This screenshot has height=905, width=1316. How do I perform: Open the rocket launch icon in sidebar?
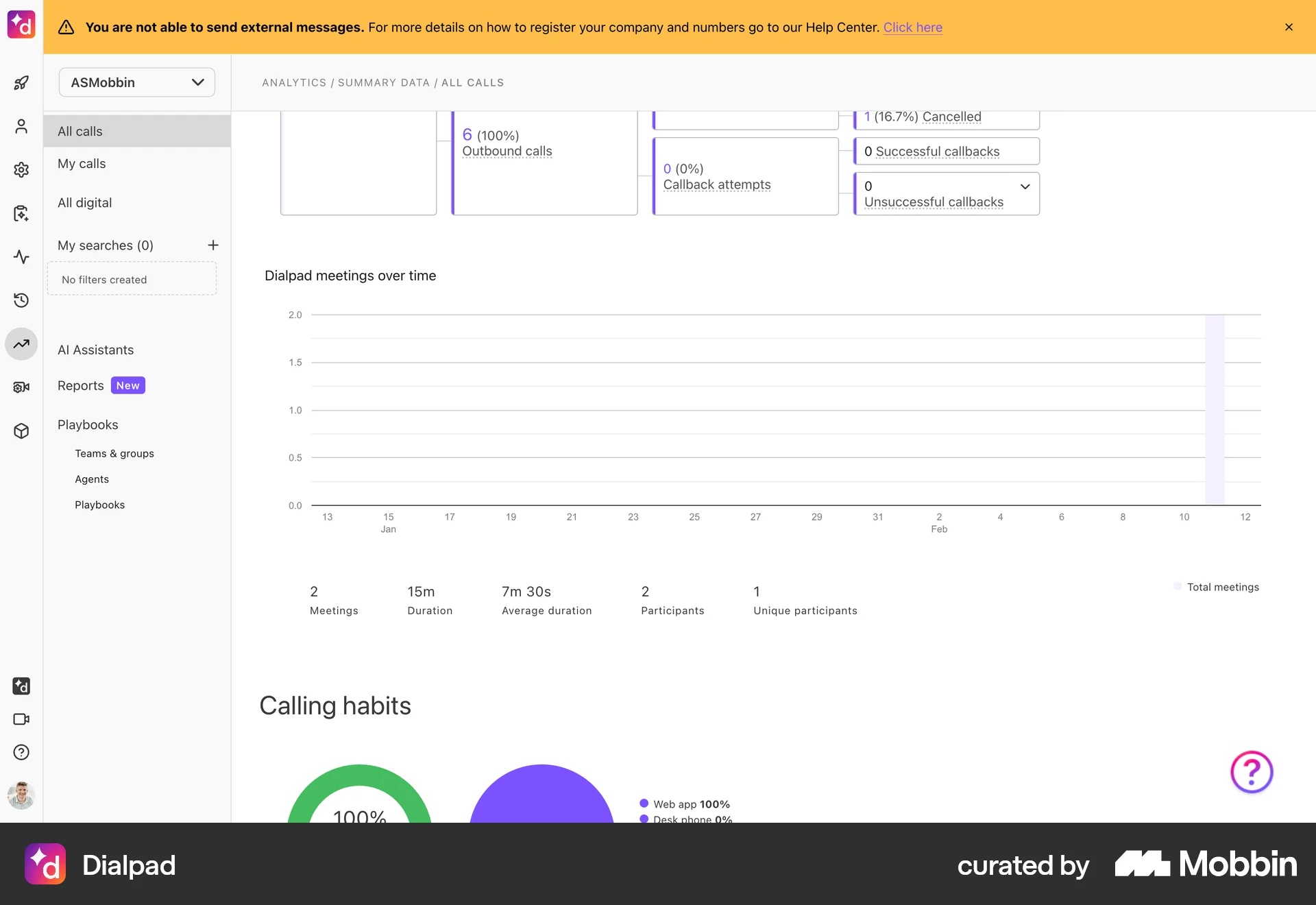[21, 82]
